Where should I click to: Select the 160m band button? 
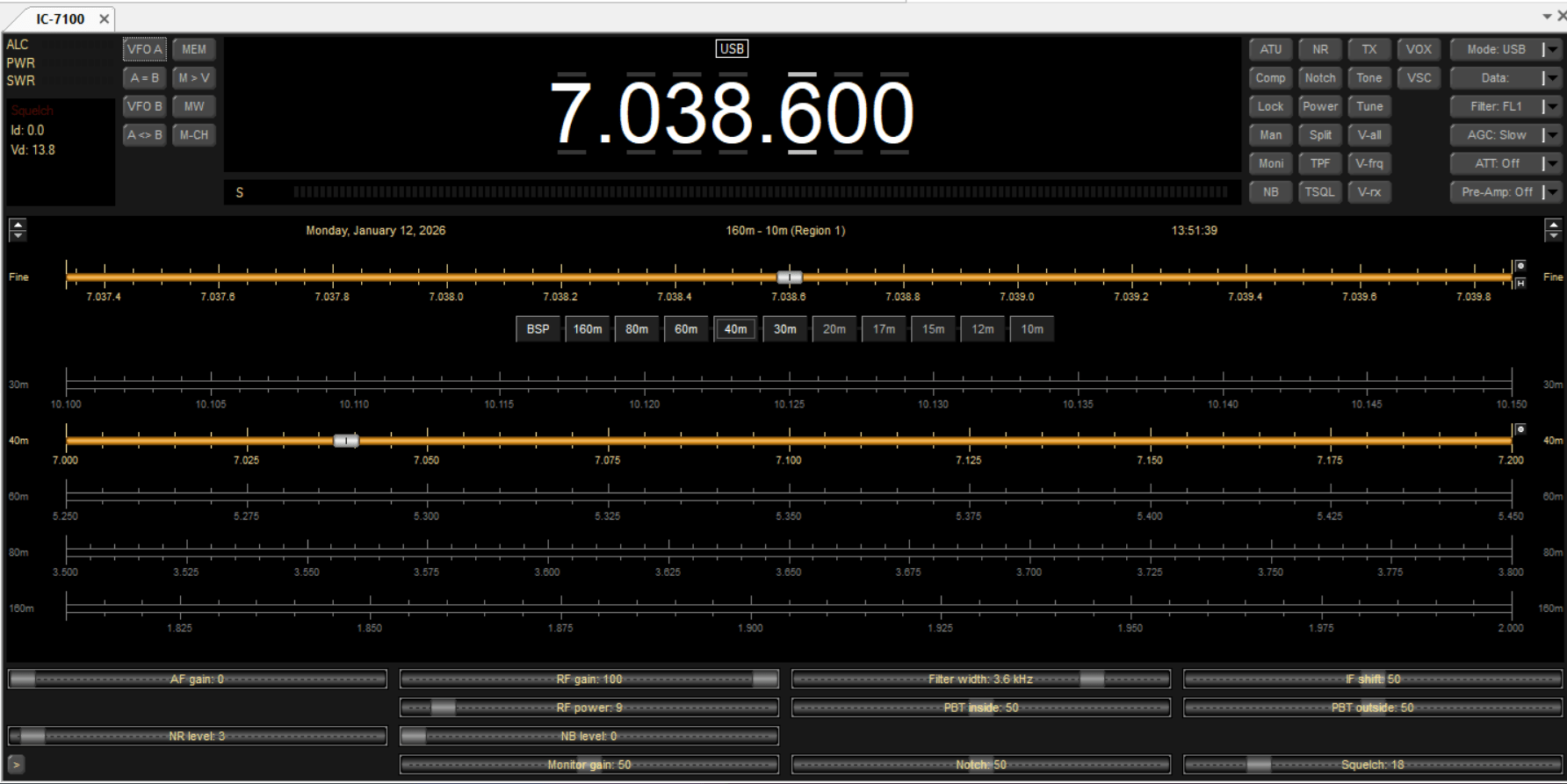tap(588, 329)
